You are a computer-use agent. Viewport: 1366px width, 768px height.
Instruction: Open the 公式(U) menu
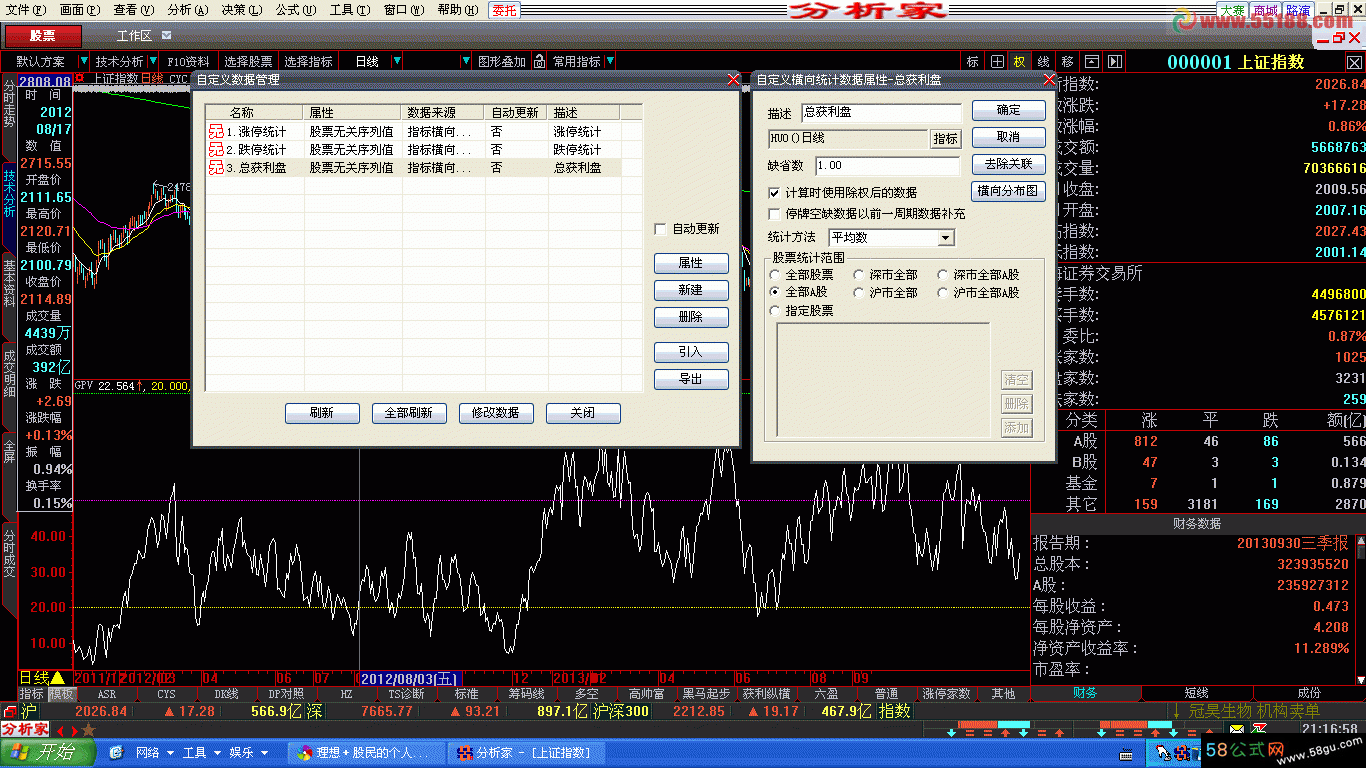[x=296, y=10]
